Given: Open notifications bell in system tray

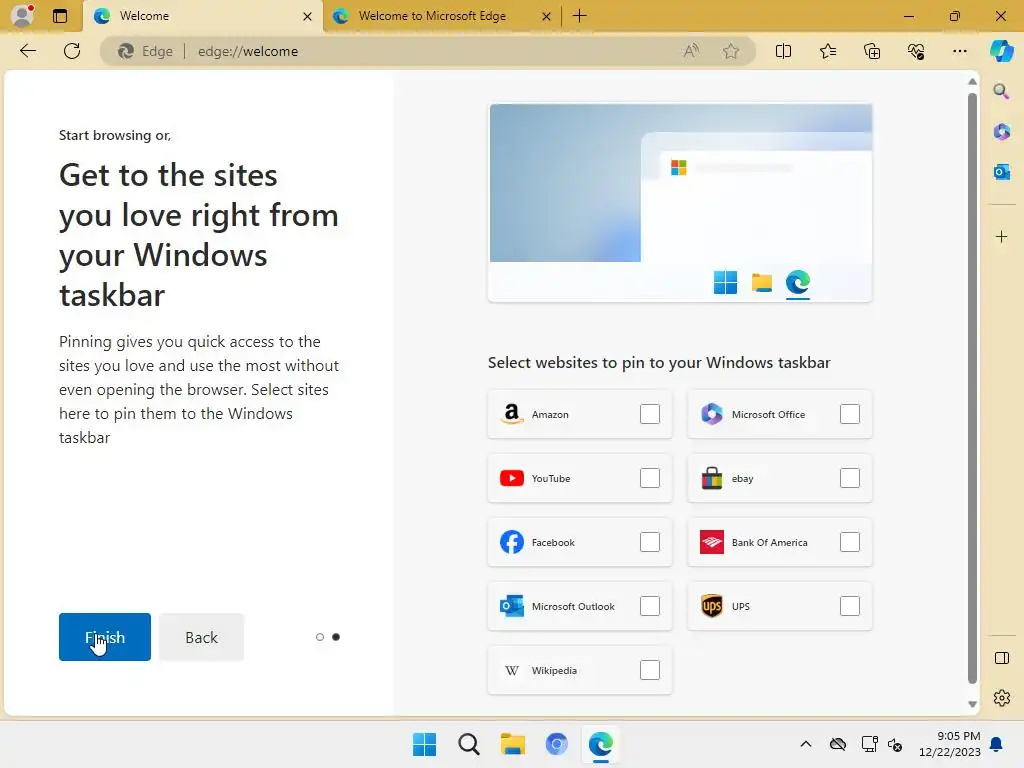Looking at the screenshot, I should (997, 744).
